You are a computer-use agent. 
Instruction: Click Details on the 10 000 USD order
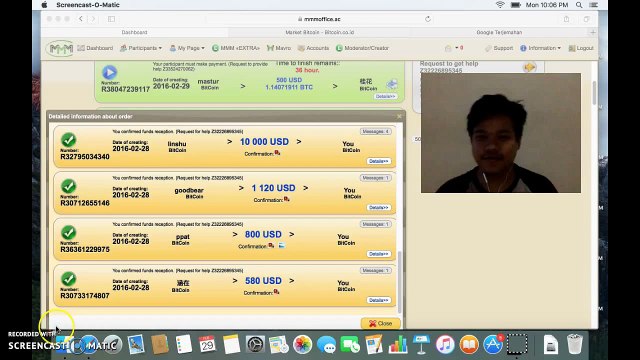click(x=378, y=161)
